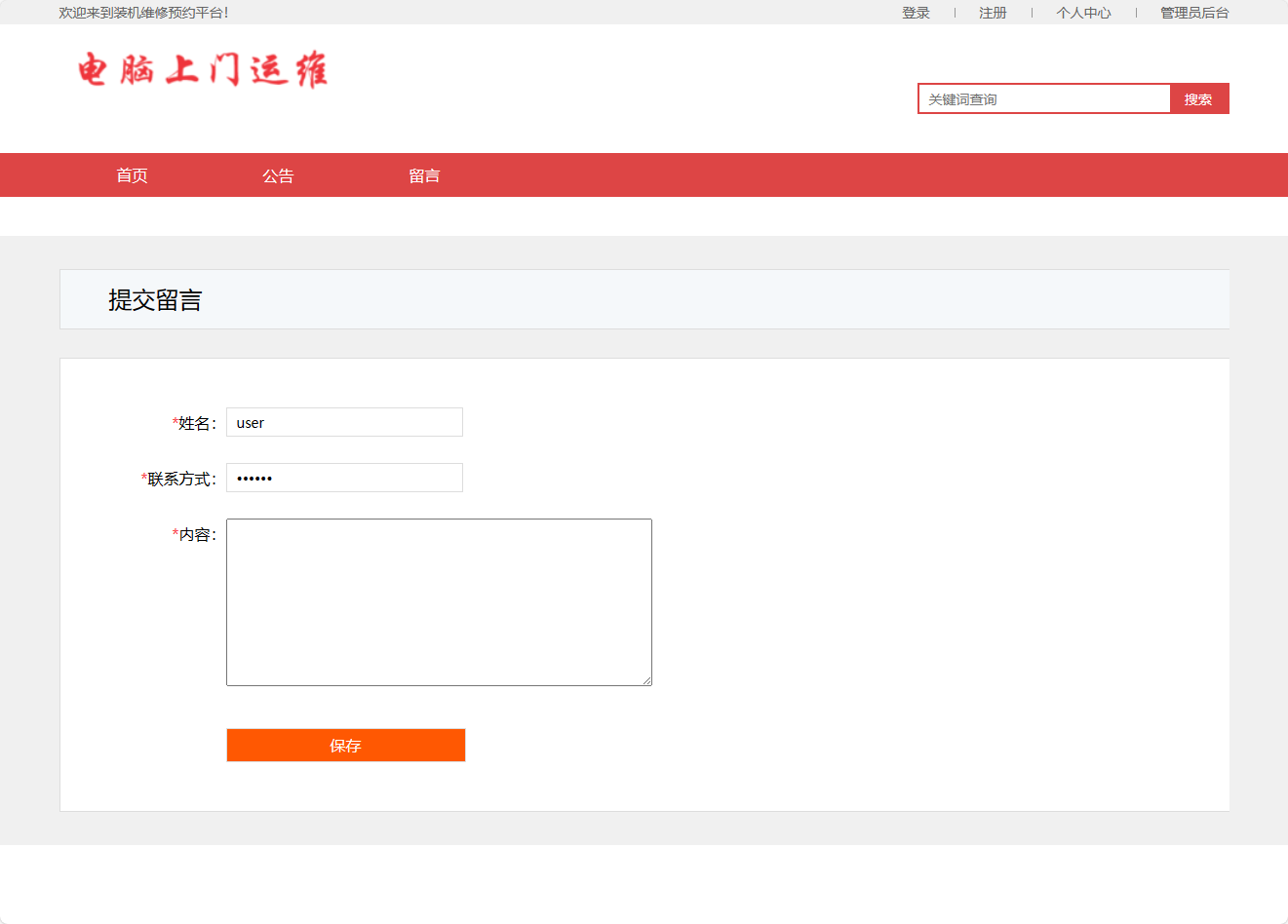
Task: Select the 联系方式 contact field
Action: click(x=343, y=477)
